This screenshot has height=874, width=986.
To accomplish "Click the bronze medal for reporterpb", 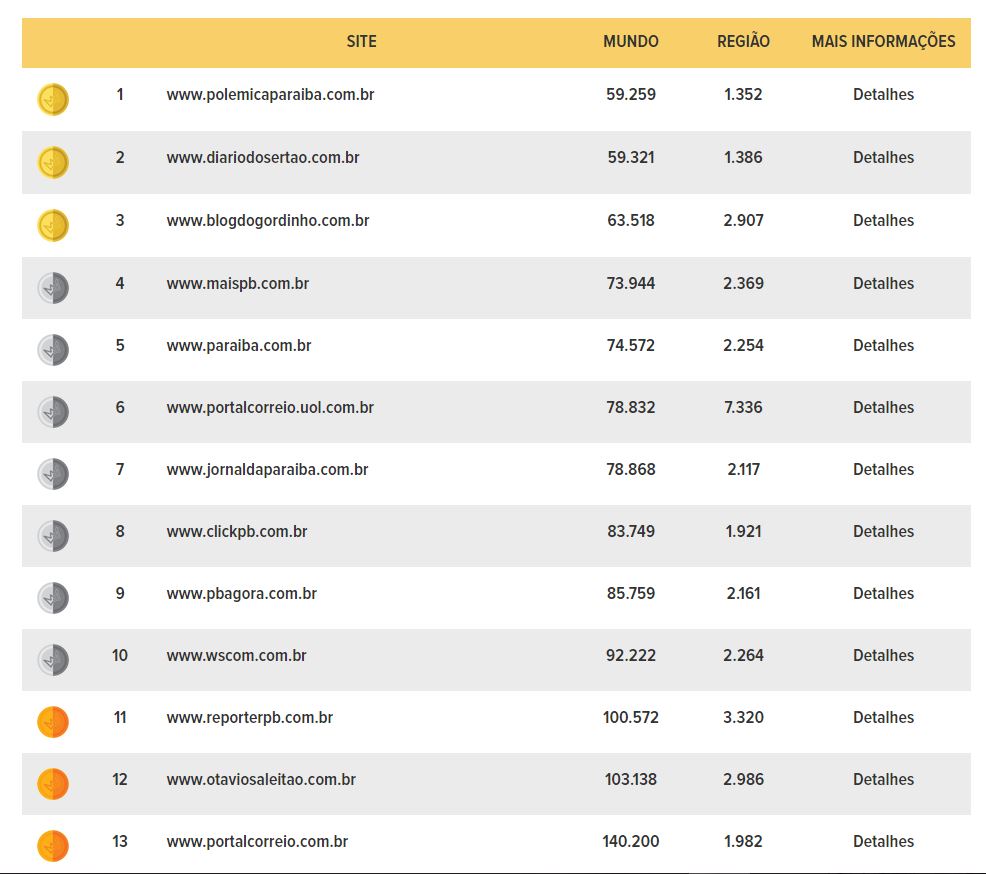I will (x=53, y=722).
